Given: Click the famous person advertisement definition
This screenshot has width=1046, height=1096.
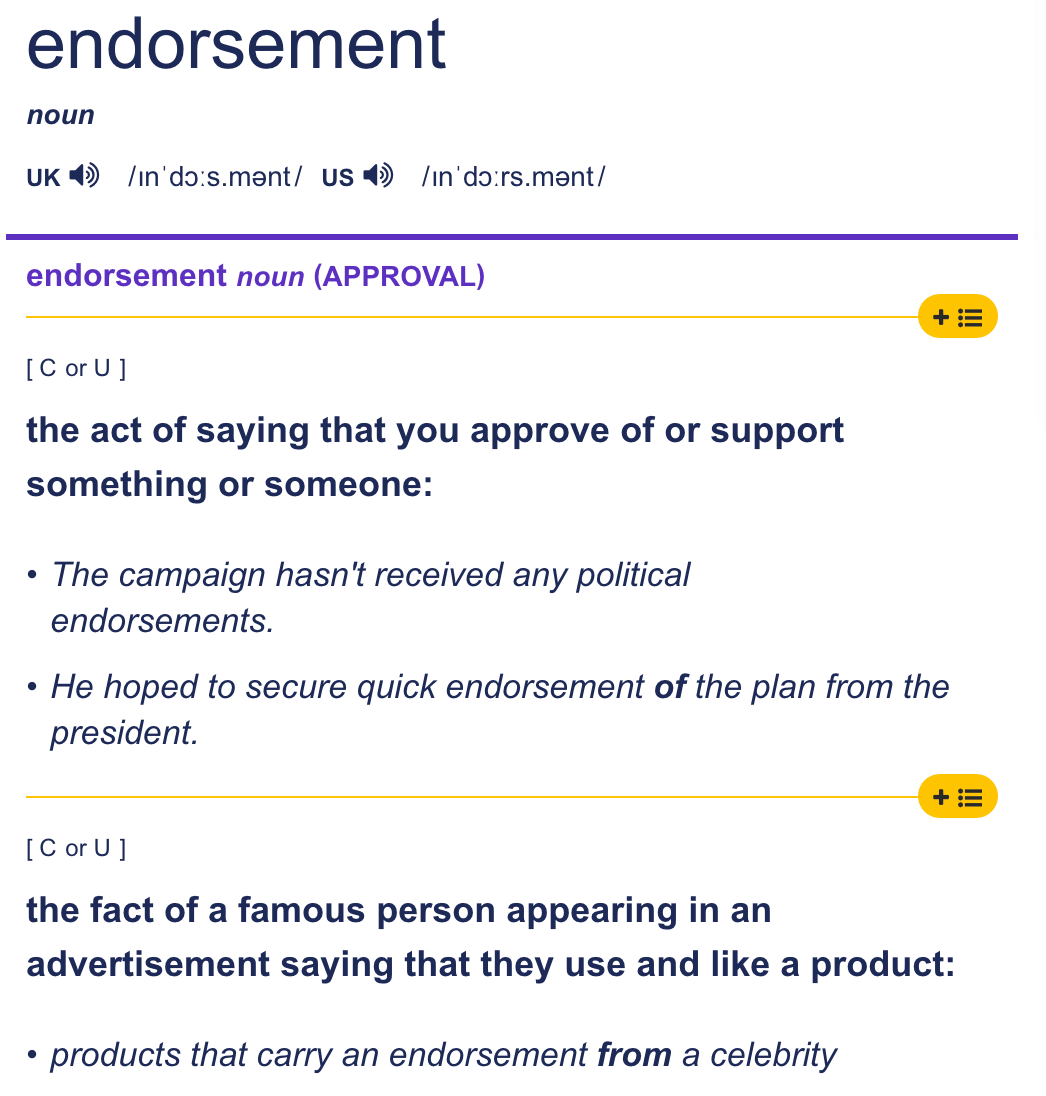Looking at the screenshot, I should click(491, 937).
